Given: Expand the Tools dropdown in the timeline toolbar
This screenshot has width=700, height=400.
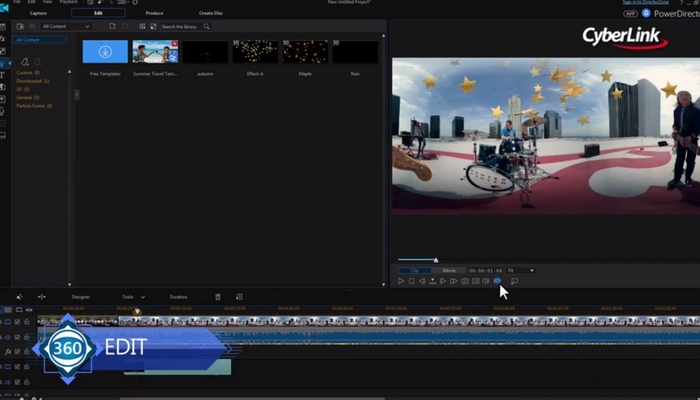Looking at the screenshot, I should tap(133, 297).
